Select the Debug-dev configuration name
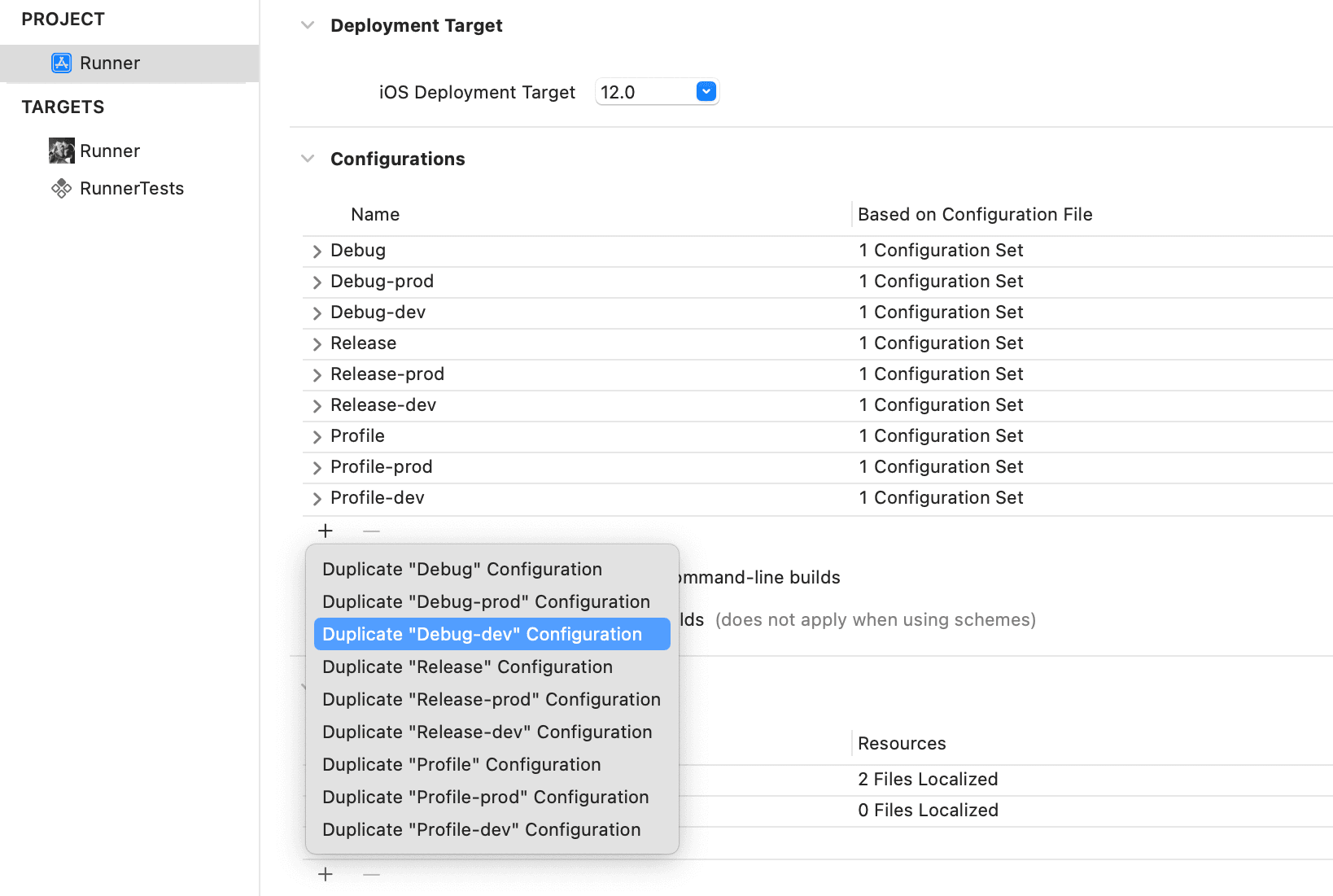 coord(378,312)
